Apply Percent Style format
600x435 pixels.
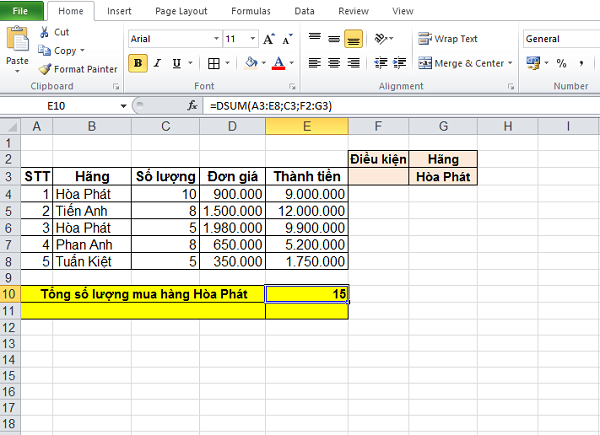pos(561,63)
